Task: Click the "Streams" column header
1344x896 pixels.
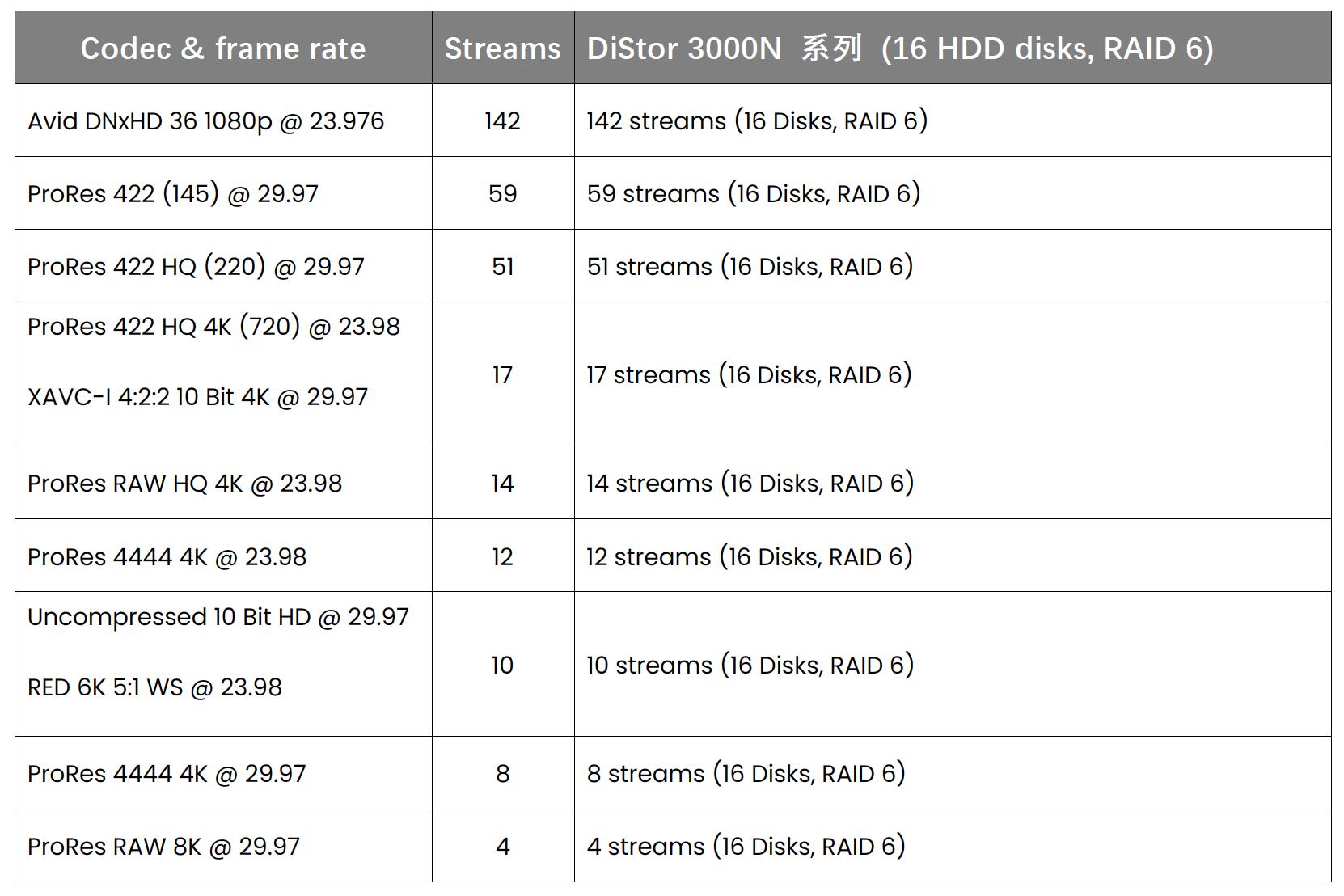Action: click(x=502, y=49)
